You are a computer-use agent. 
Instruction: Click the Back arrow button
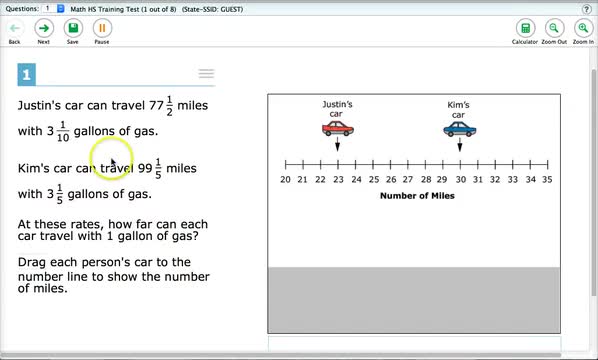(x=15, y=28)
